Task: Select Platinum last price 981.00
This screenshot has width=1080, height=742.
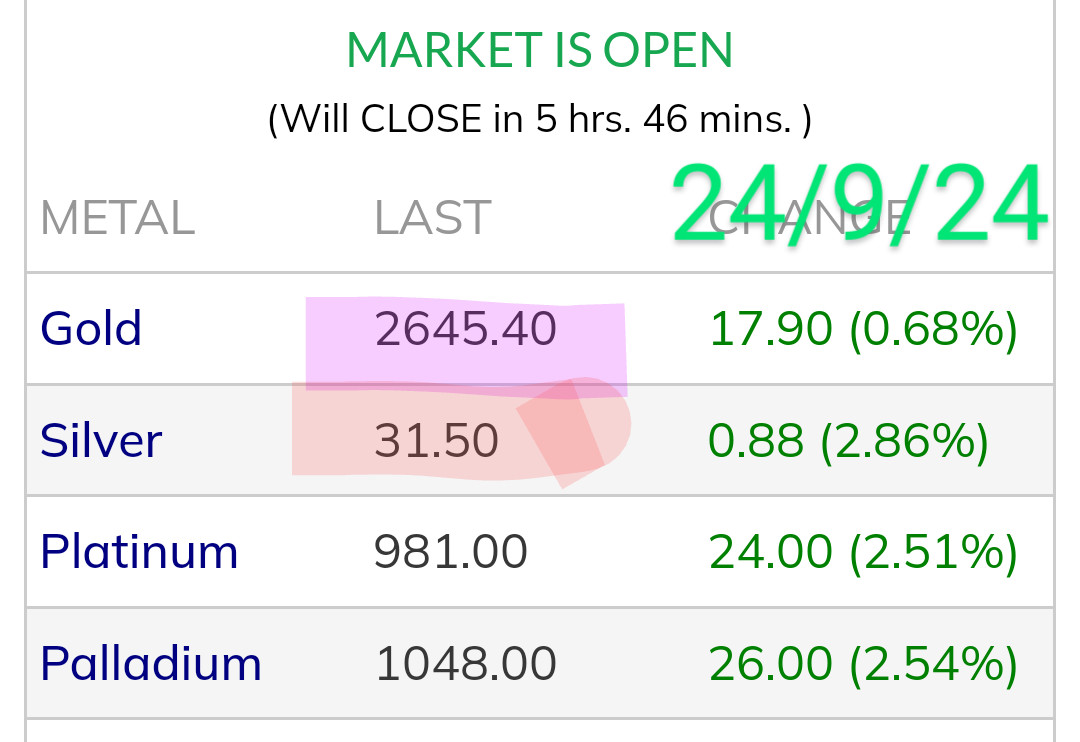Action: tap(450, 552)
